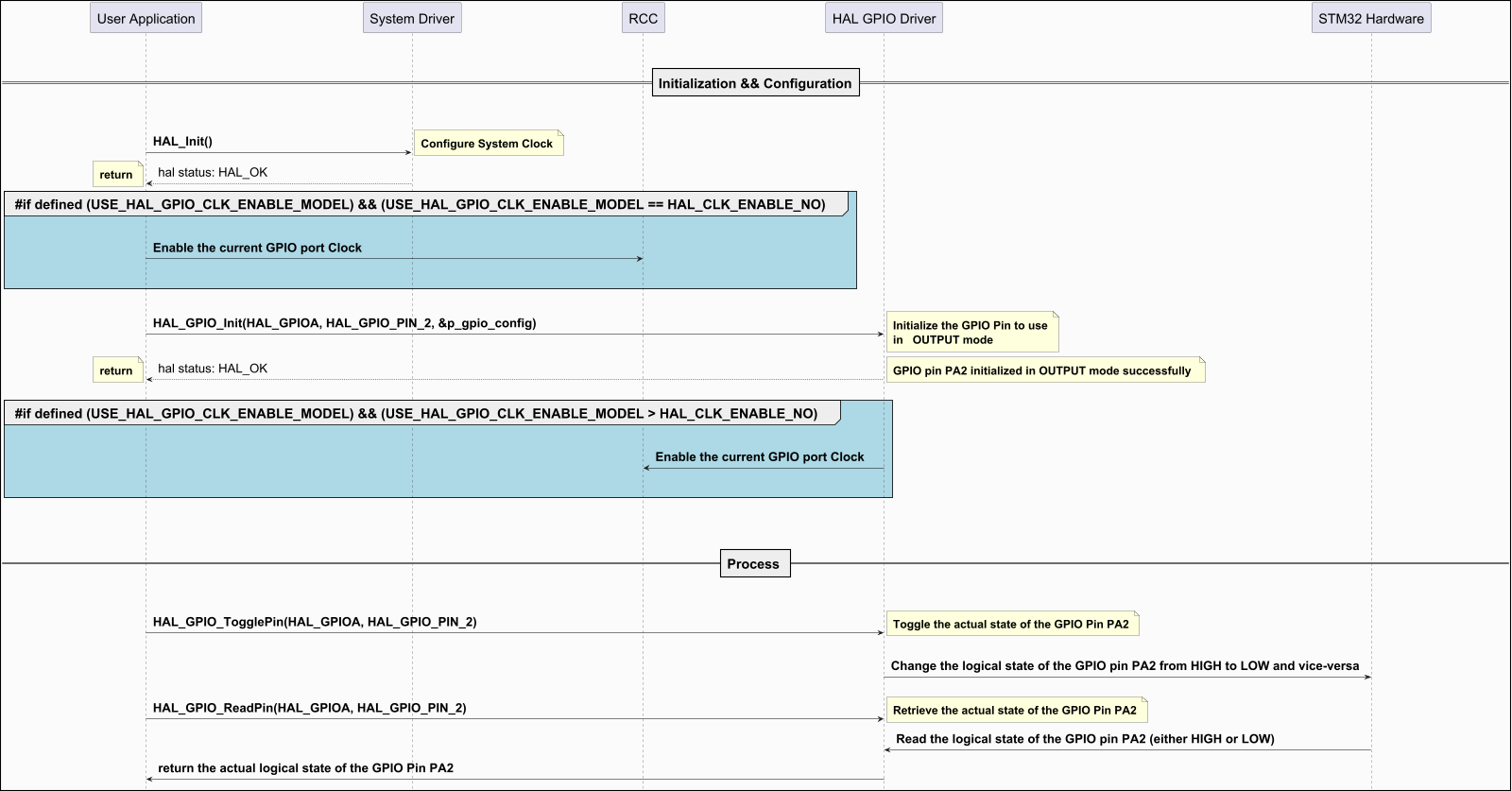Click the HAL GPIO Driver participant box
The width and height of the screenshot is (1512, 791).
pos(884,19)
